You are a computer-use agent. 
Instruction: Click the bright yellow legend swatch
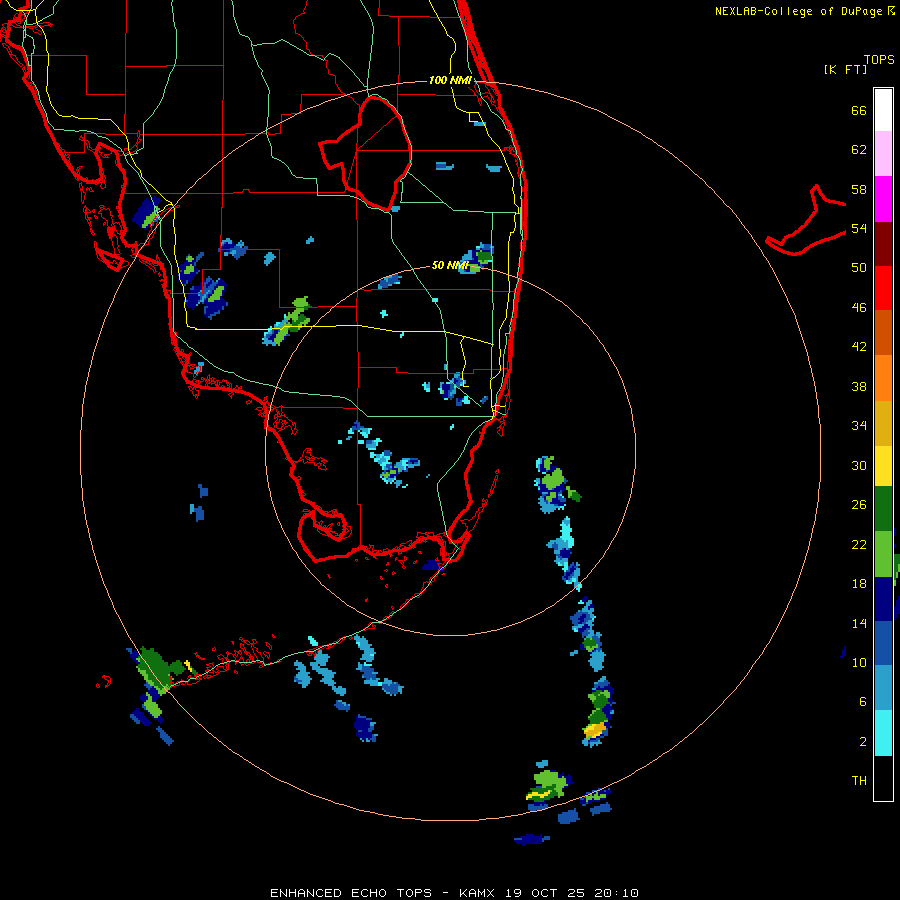[x=883, y=466]
